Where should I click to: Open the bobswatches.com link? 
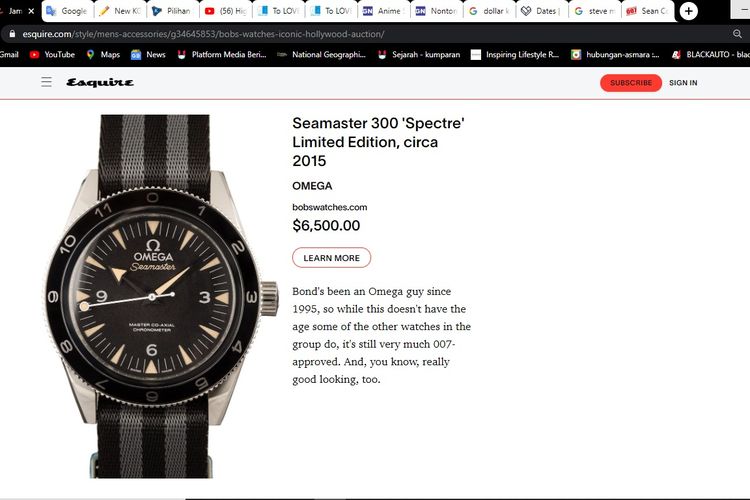[x=329, y=207]
